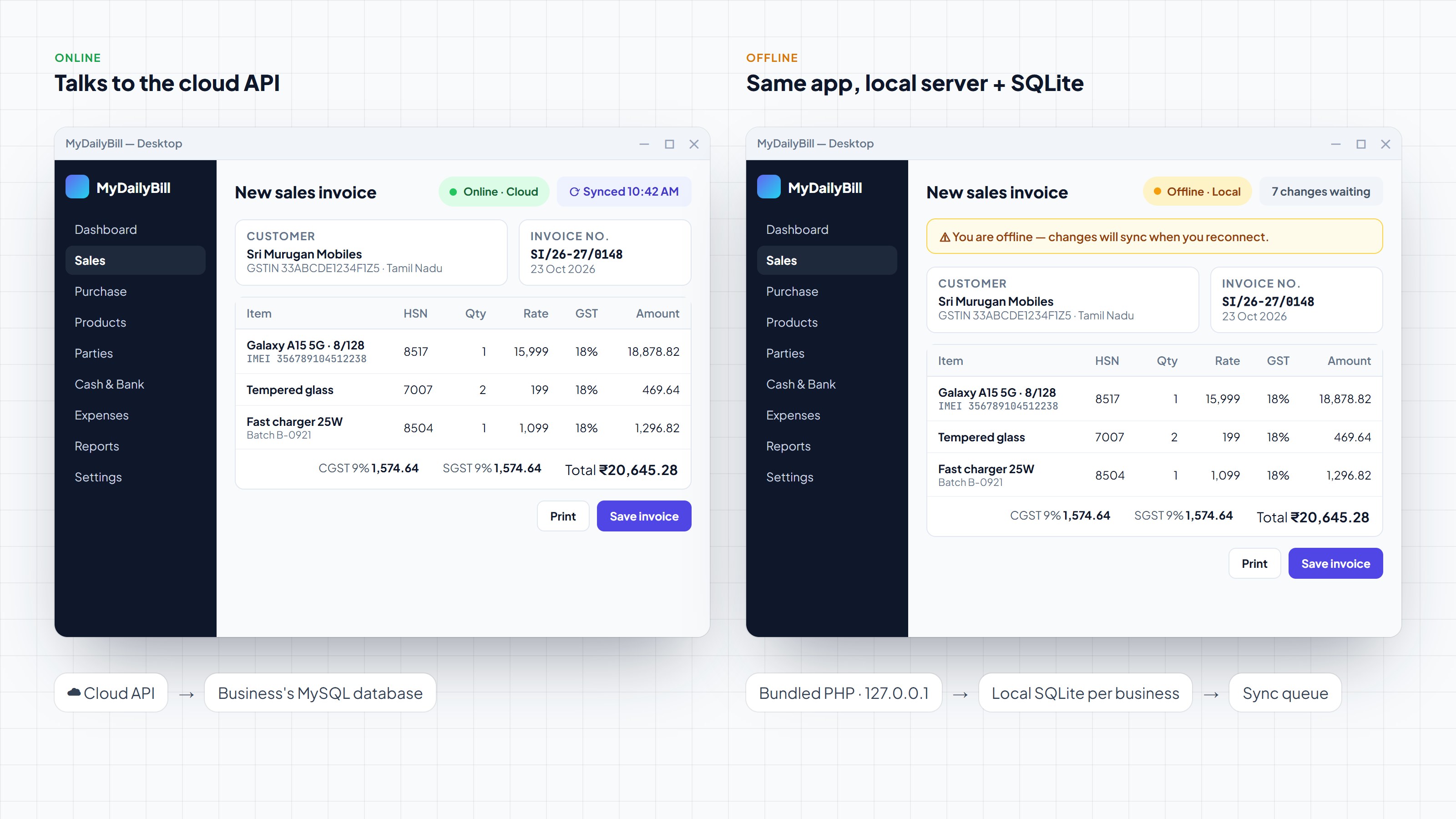Click the orange dot of the Offline · Local badge

click(x=1157, y=192)
